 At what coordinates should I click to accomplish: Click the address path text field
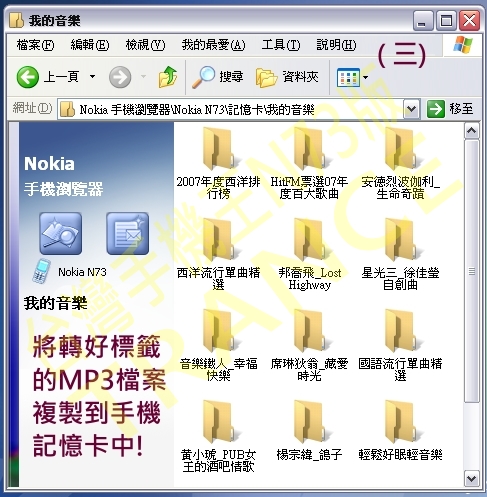click(x=232, y=109)
